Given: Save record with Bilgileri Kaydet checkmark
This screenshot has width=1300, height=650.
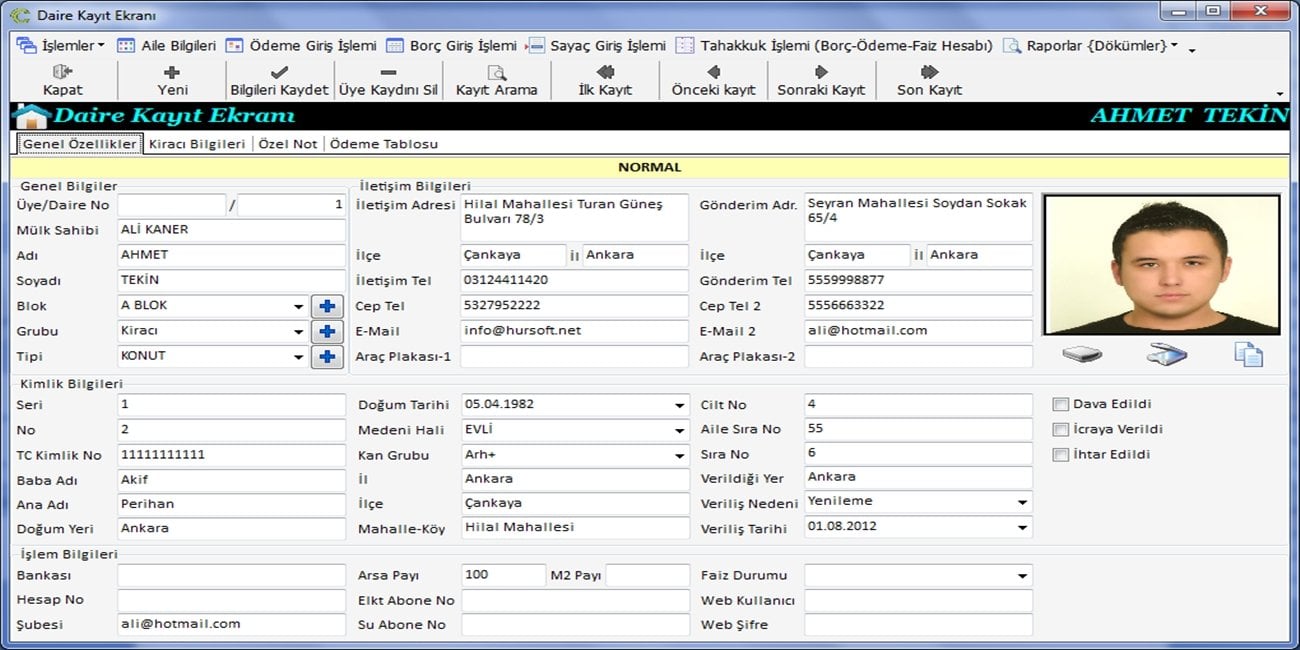Looking at the screenshot, I should tap(279, 72).
